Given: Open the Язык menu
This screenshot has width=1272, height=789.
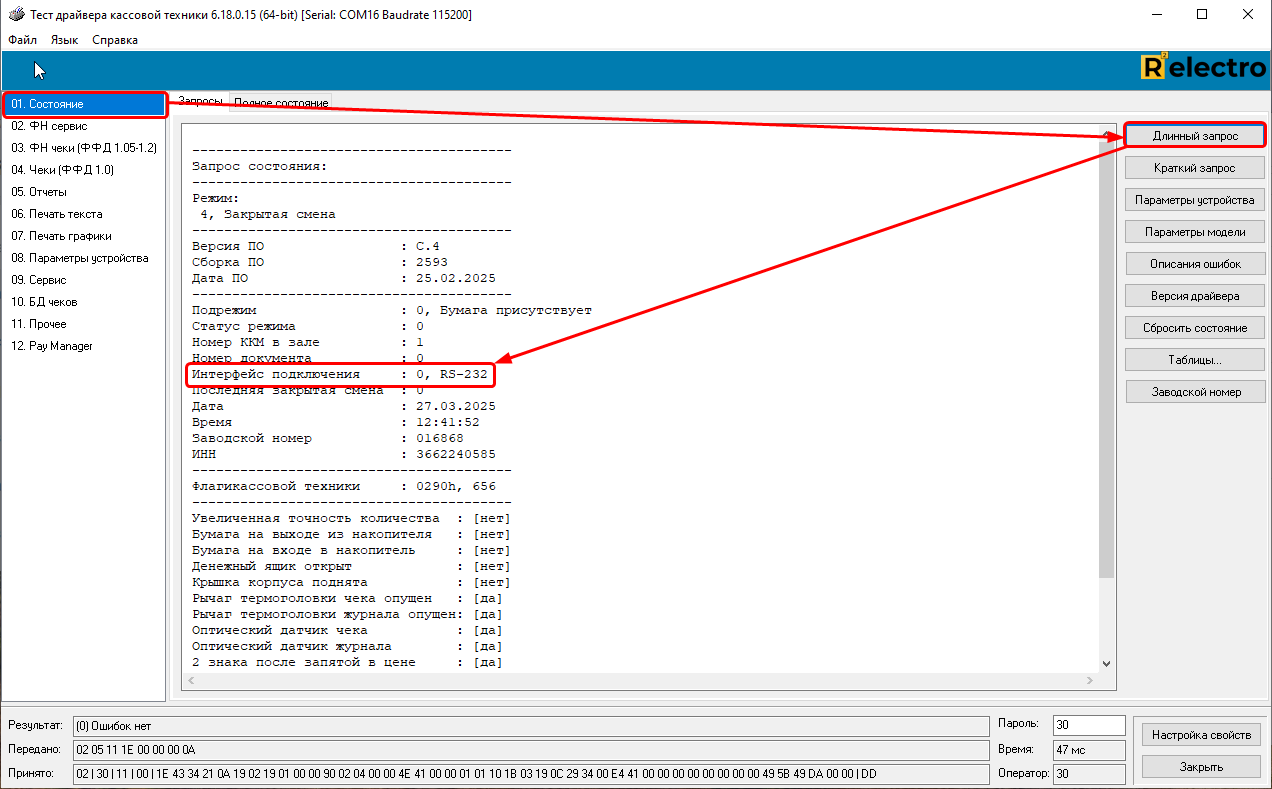Looking at the screenshot, I should 64,40.
